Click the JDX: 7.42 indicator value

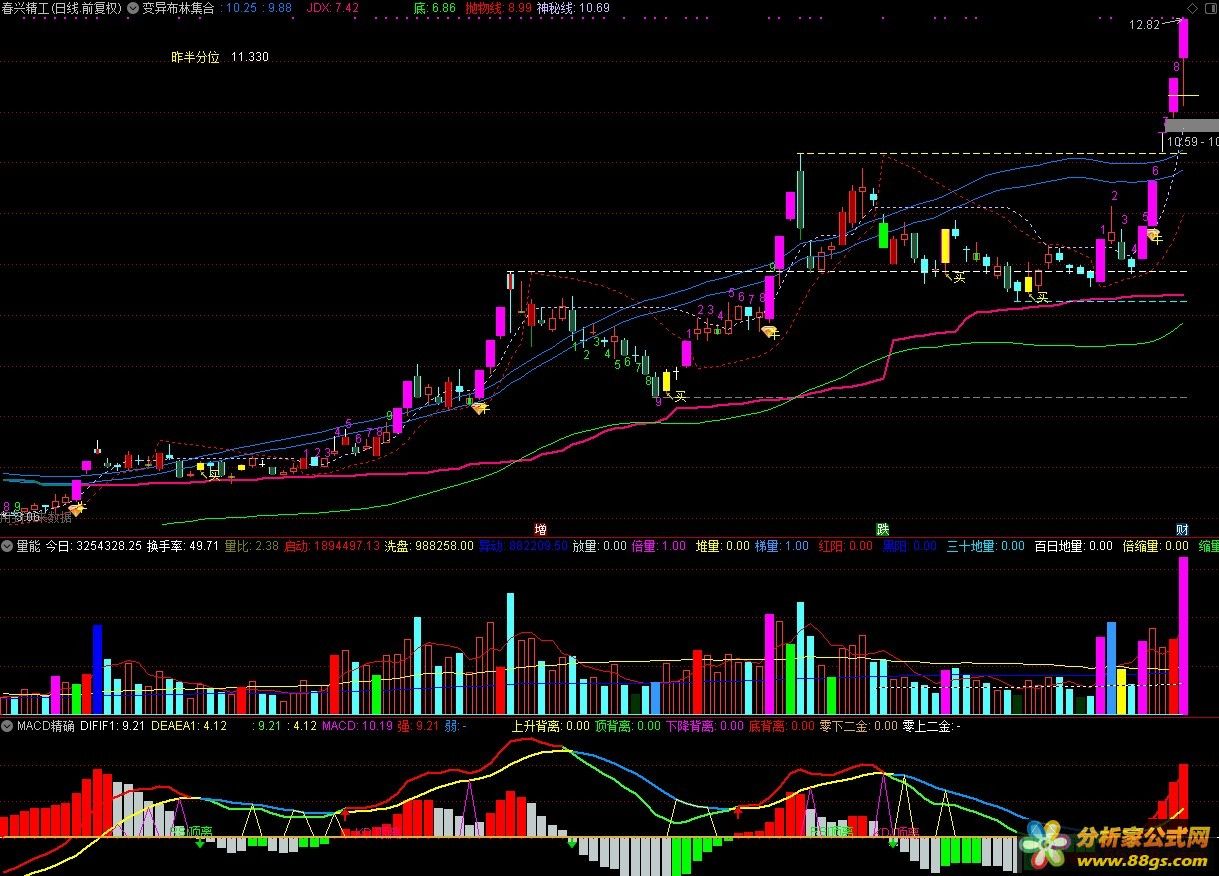coord(332,7)
